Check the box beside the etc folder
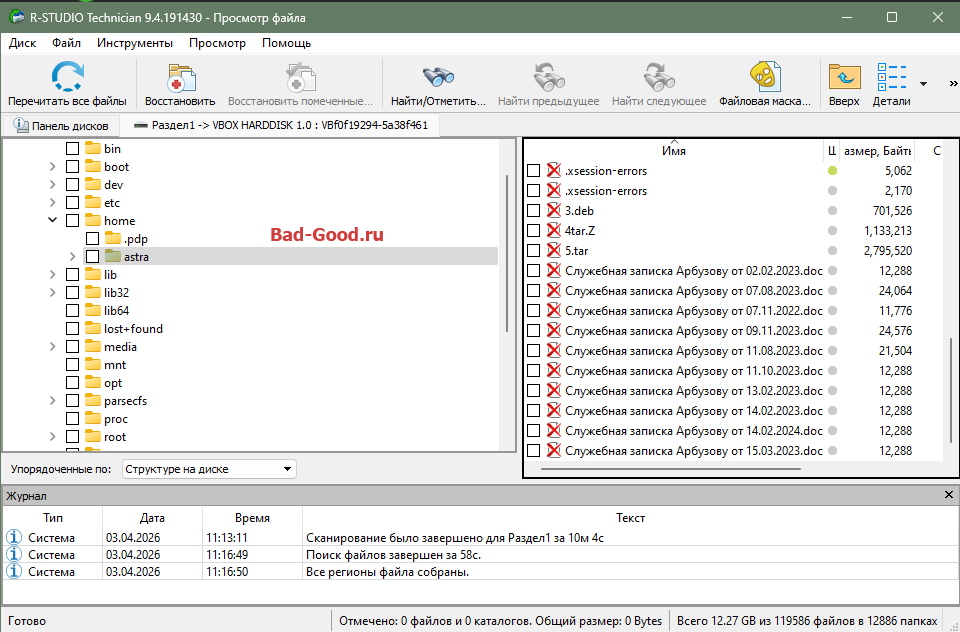 [x=73, y=203]
